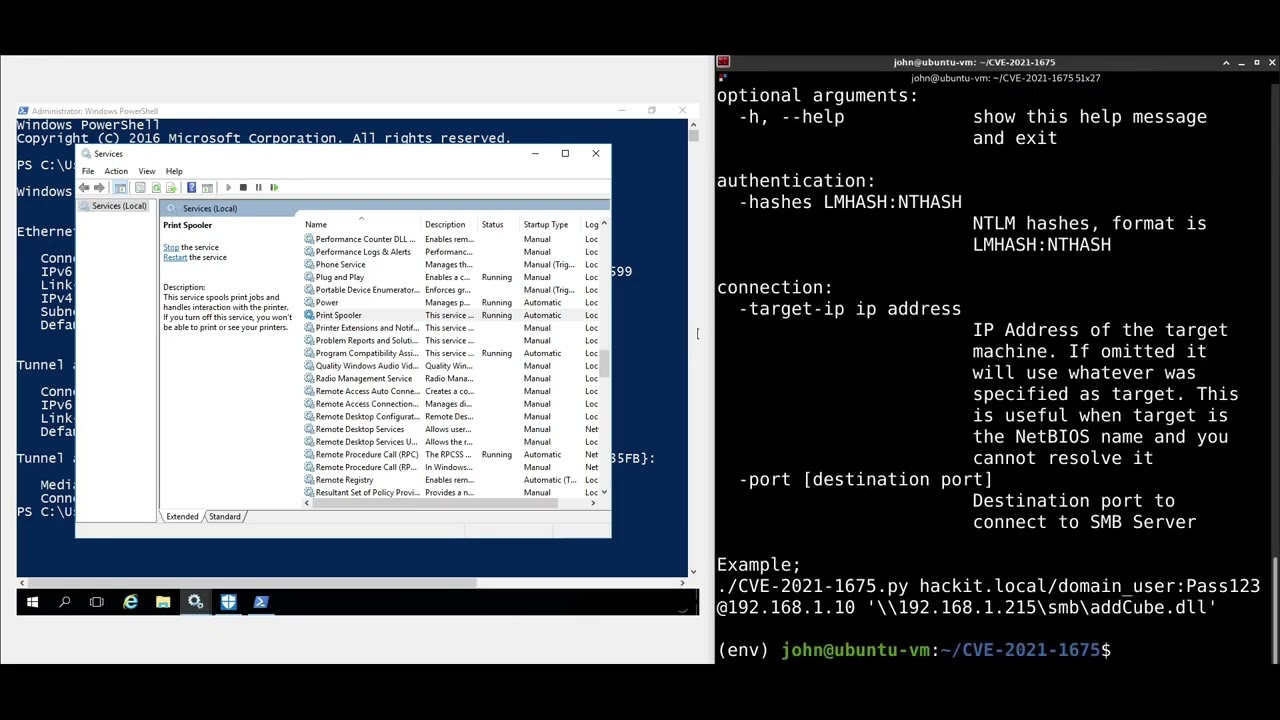Viewport: 1280px width, 720px height.
Task: Select Remote Access Auto Connection service
Action: (x=451, y=392)
